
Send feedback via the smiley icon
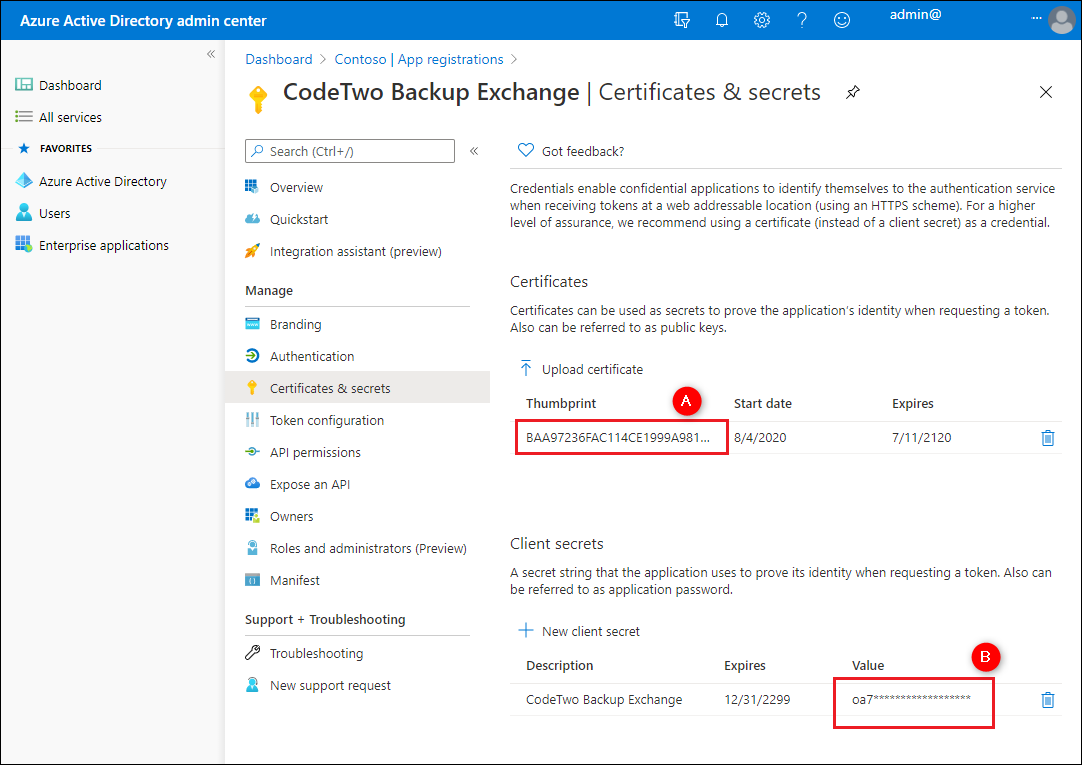pyautogui.click(x=842, y=20)
